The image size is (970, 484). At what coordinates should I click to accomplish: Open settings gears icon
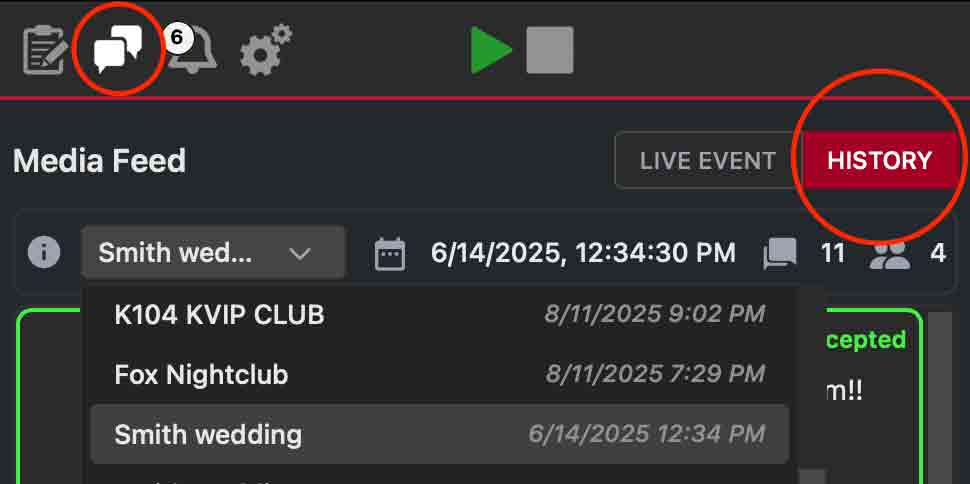pyautogui.click(x=265, y=50)
